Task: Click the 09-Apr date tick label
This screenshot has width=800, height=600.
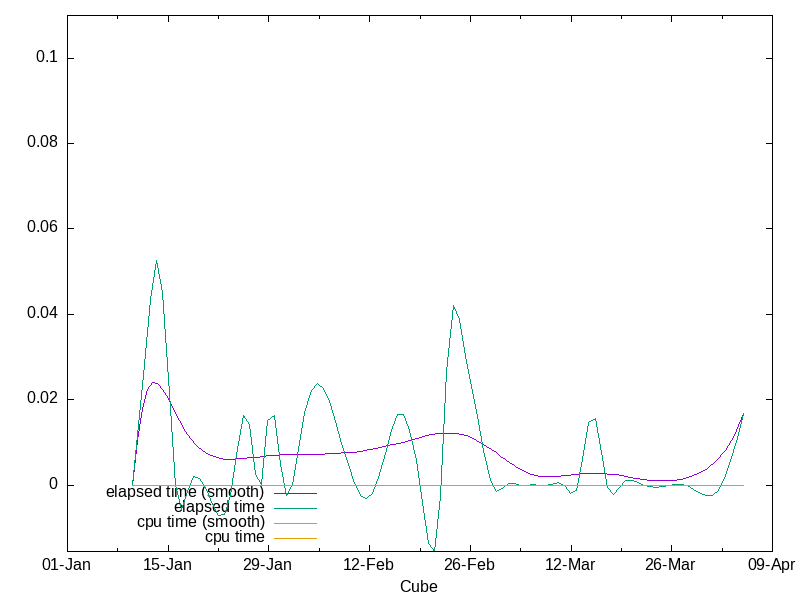Action: click(770, 565)
